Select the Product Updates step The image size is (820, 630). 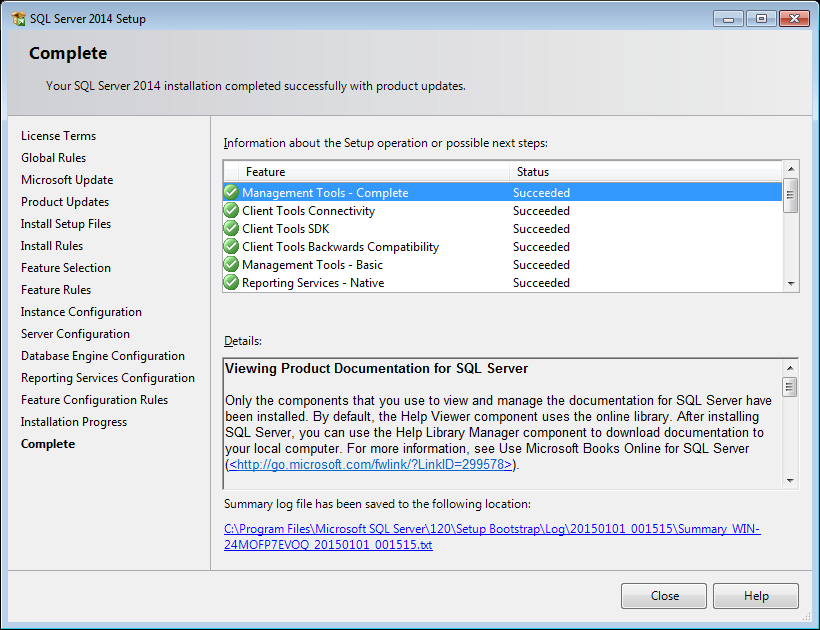pos(65,202)
